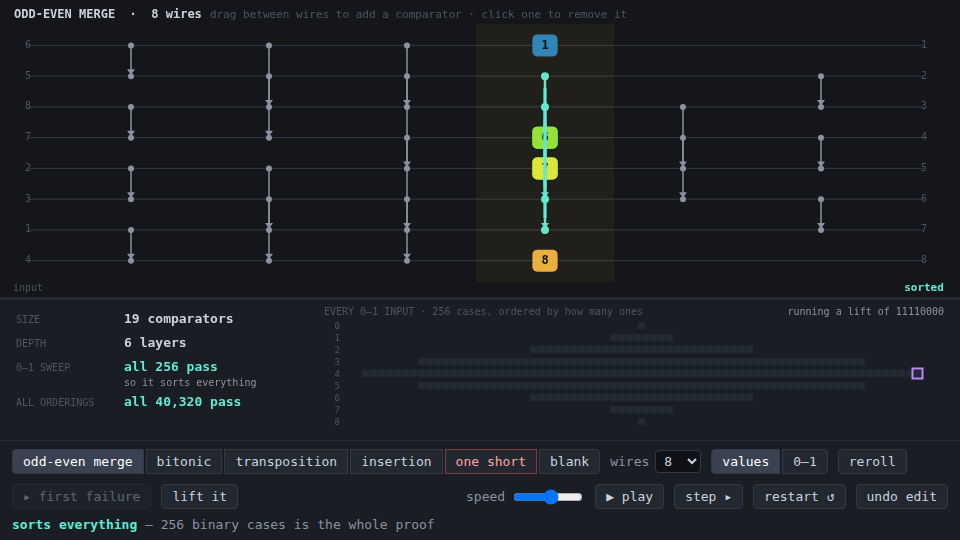Load the bitonic network preset
The width and height of the screenshot is (960, 540).
pyautogui.click(x=184, y=462)
